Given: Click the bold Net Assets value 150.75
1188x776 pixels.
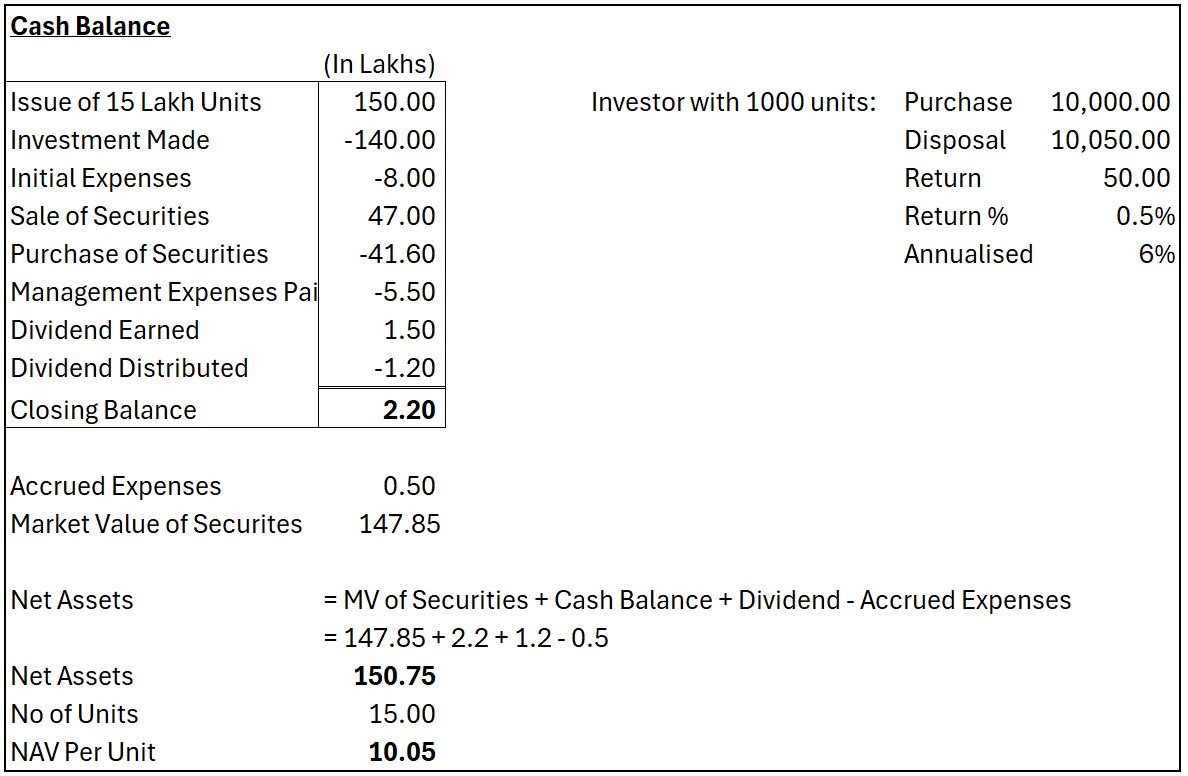Looking at the screenshot, I should [395, 676].
